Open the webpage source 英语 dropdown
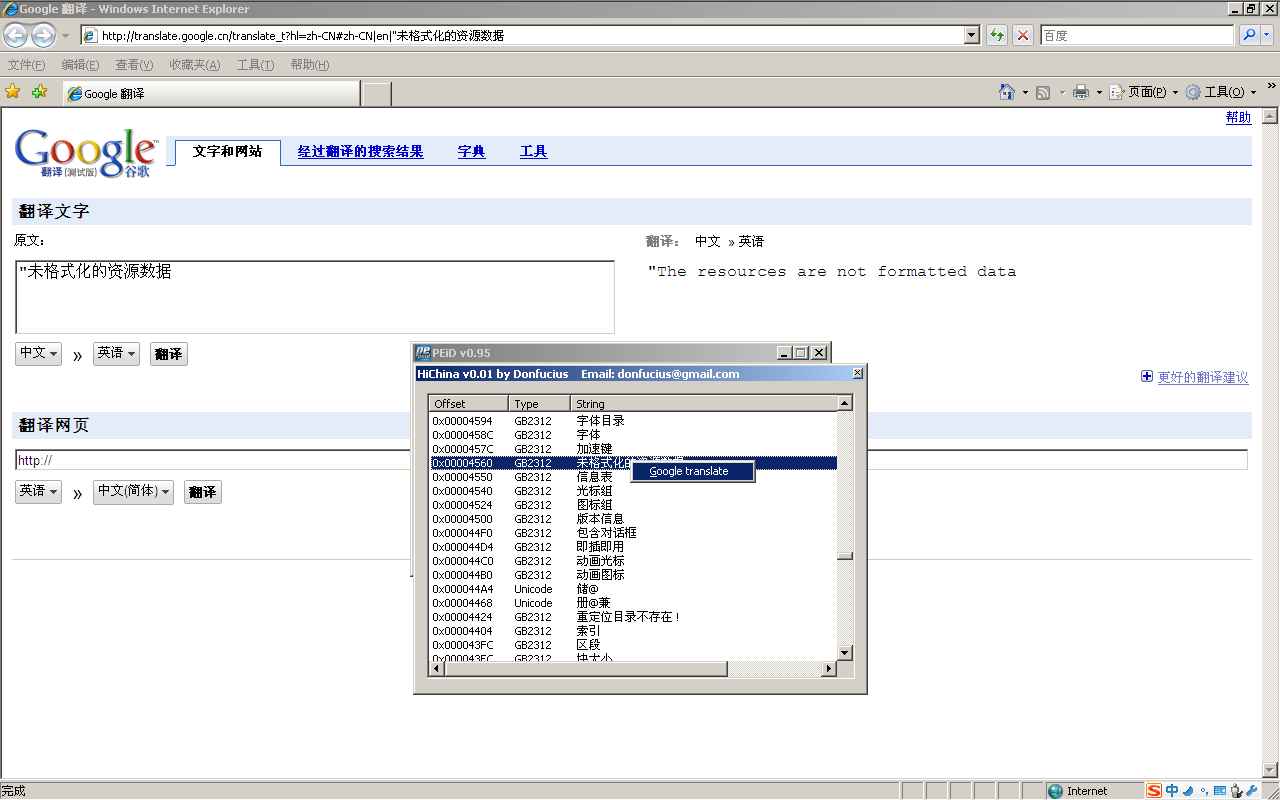 [38, 491]
